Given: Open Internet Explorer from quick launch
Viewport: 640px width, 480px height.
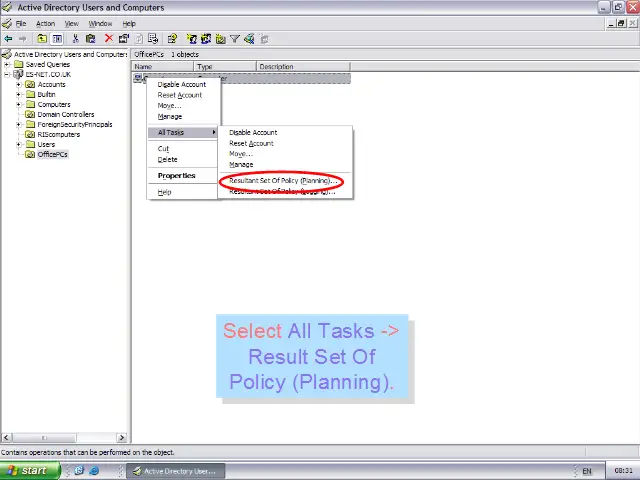Looking at the screenshot, I should (94, 471).
